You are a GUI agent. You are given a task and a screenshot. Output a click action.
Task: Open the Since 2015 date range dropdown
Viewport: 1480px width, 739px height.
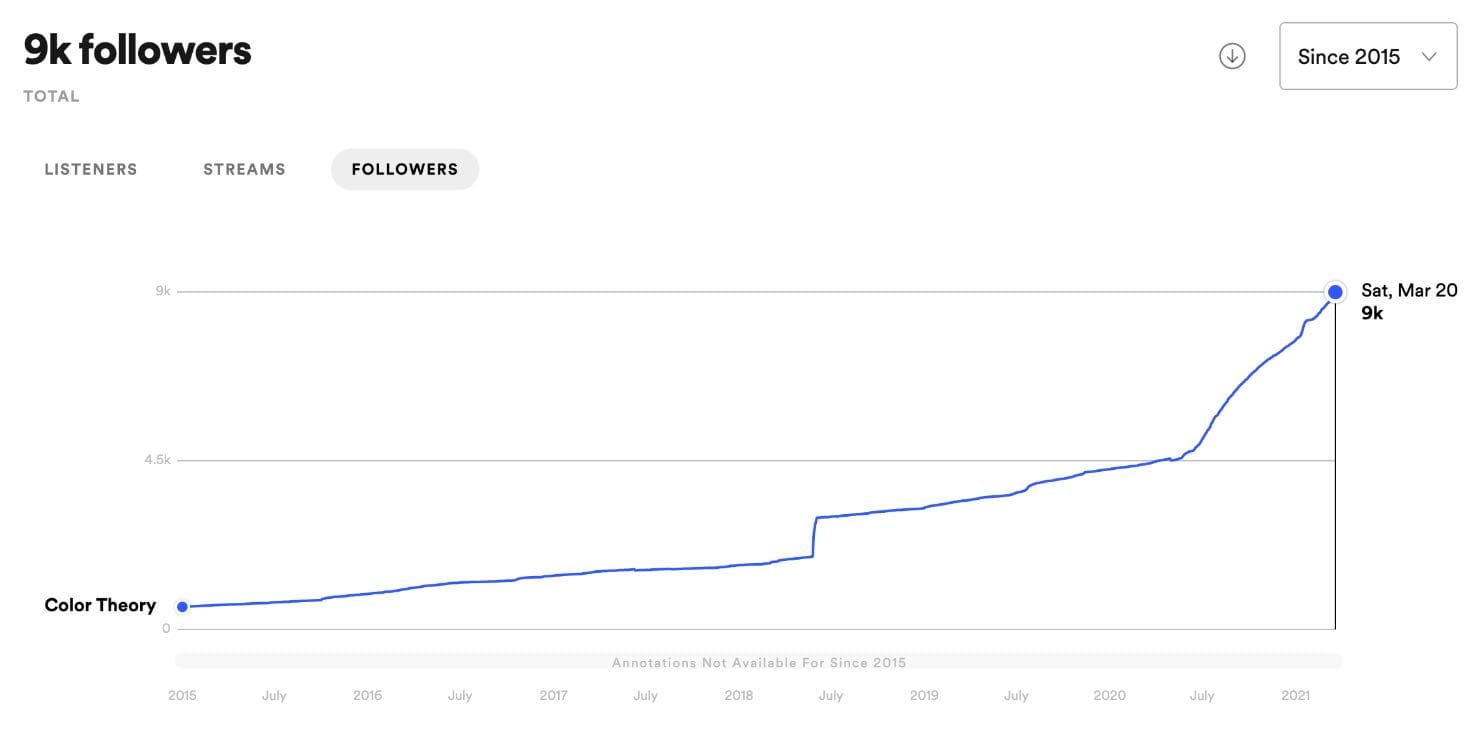point(1367,57)
